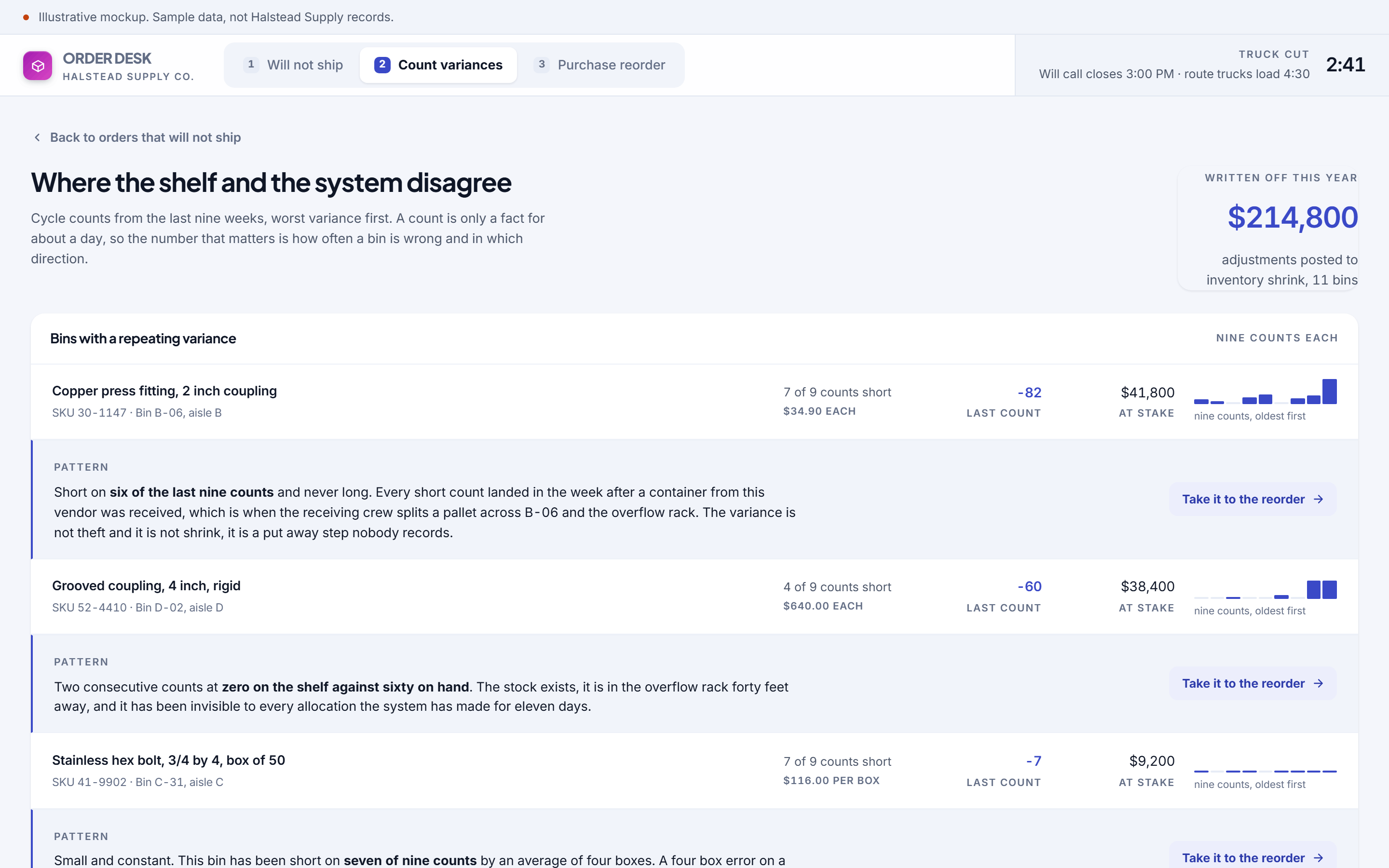Click the copper fitting nine-count bar chart
Image resolution: width=1389 pixels, height=868 pixels.
coord(1265,392)
